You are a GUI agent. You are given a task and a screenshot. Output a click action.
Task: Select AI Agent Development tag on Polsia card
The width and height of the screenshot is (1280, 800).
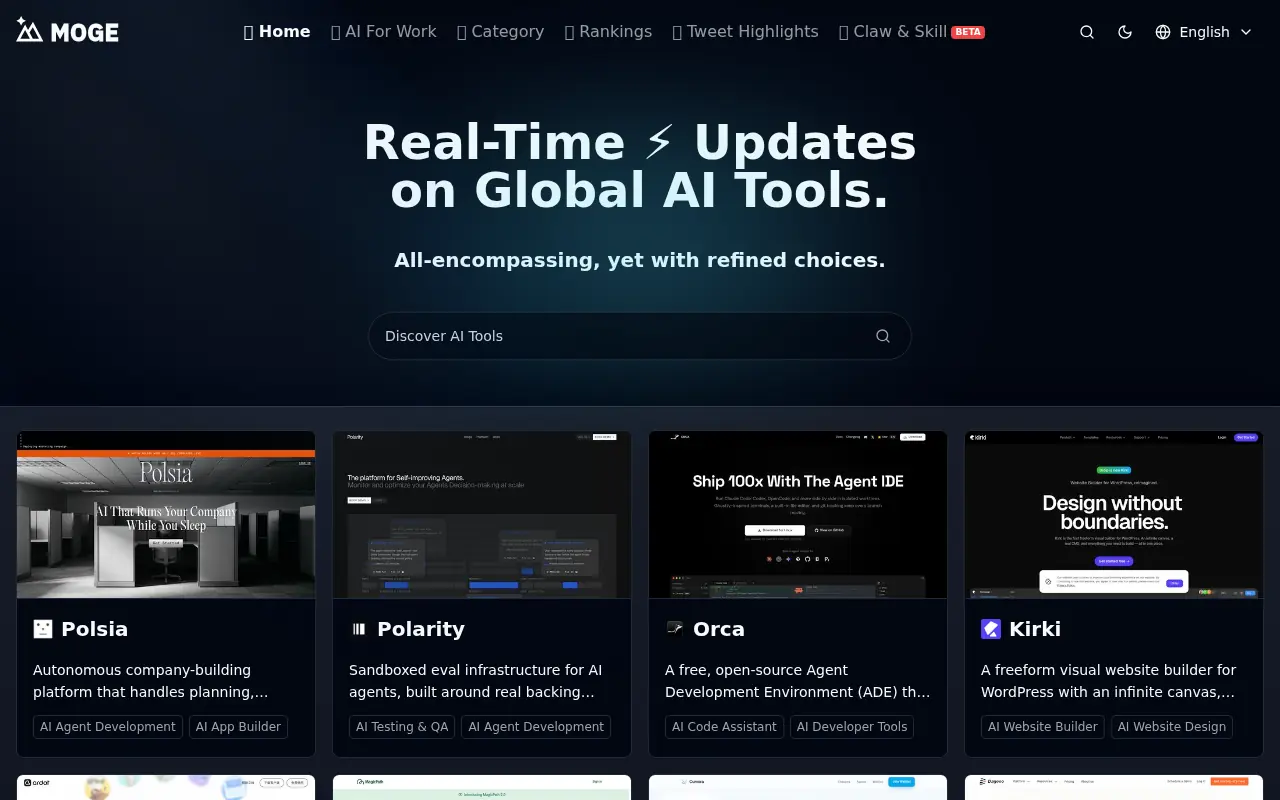tap(108, 727)
